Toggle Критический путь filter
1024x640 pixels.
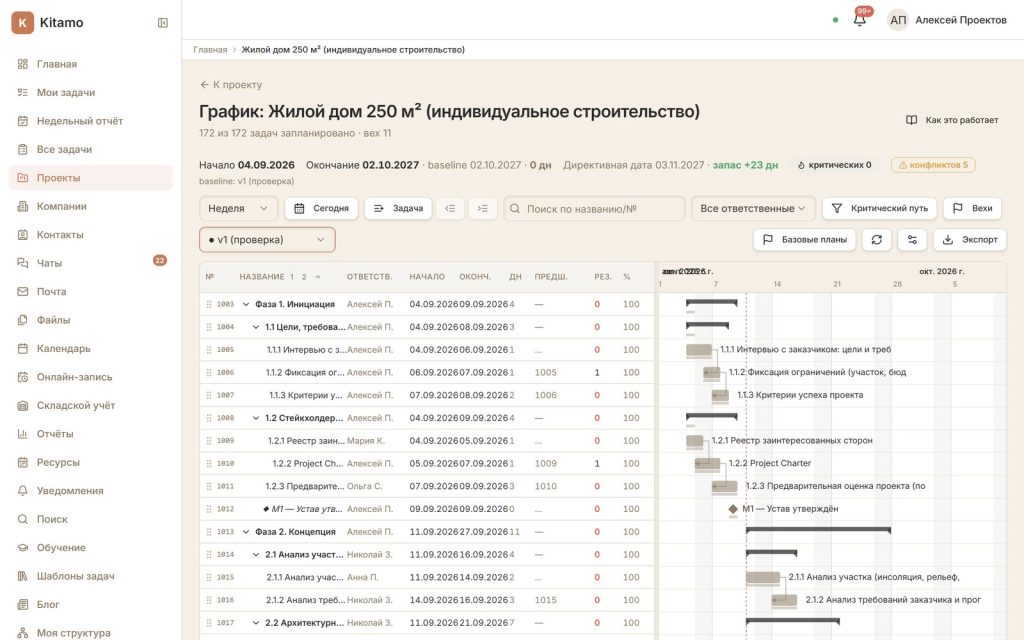(x=879, y=208)
